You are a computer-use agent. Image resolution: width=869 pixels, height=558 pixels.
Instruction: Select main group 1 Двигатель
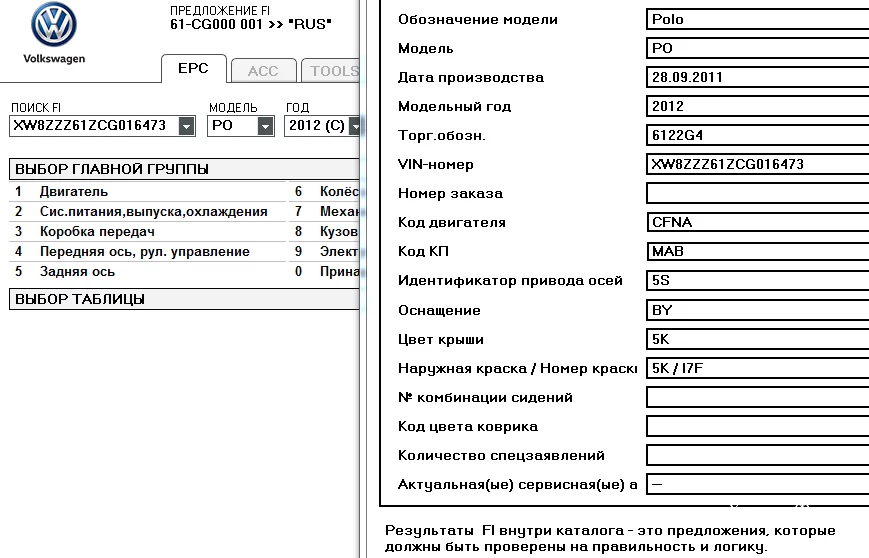click(148, 192)
